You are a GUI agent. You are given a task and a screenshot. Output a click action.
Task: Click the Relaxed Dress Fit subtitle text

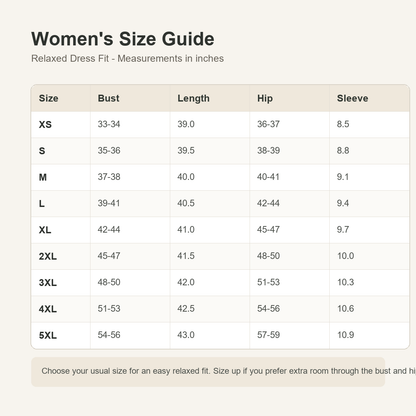(127, 58)
